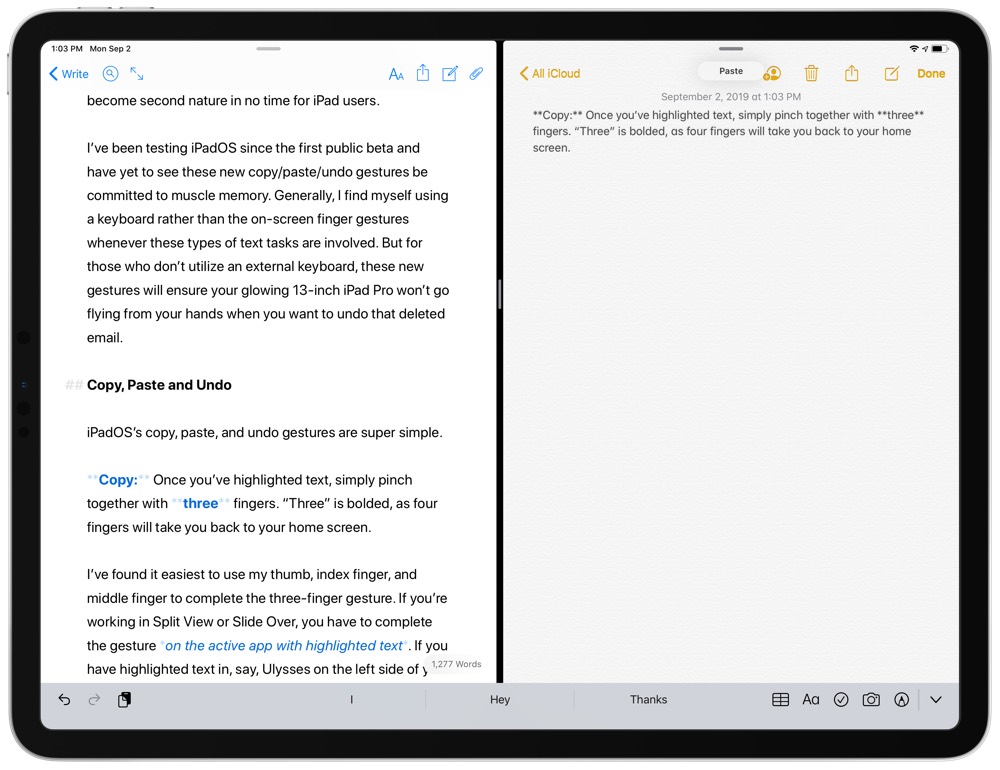Open the text appearance (AA) icon
The height and width of the screenshot is (770, 1000).
396,74
